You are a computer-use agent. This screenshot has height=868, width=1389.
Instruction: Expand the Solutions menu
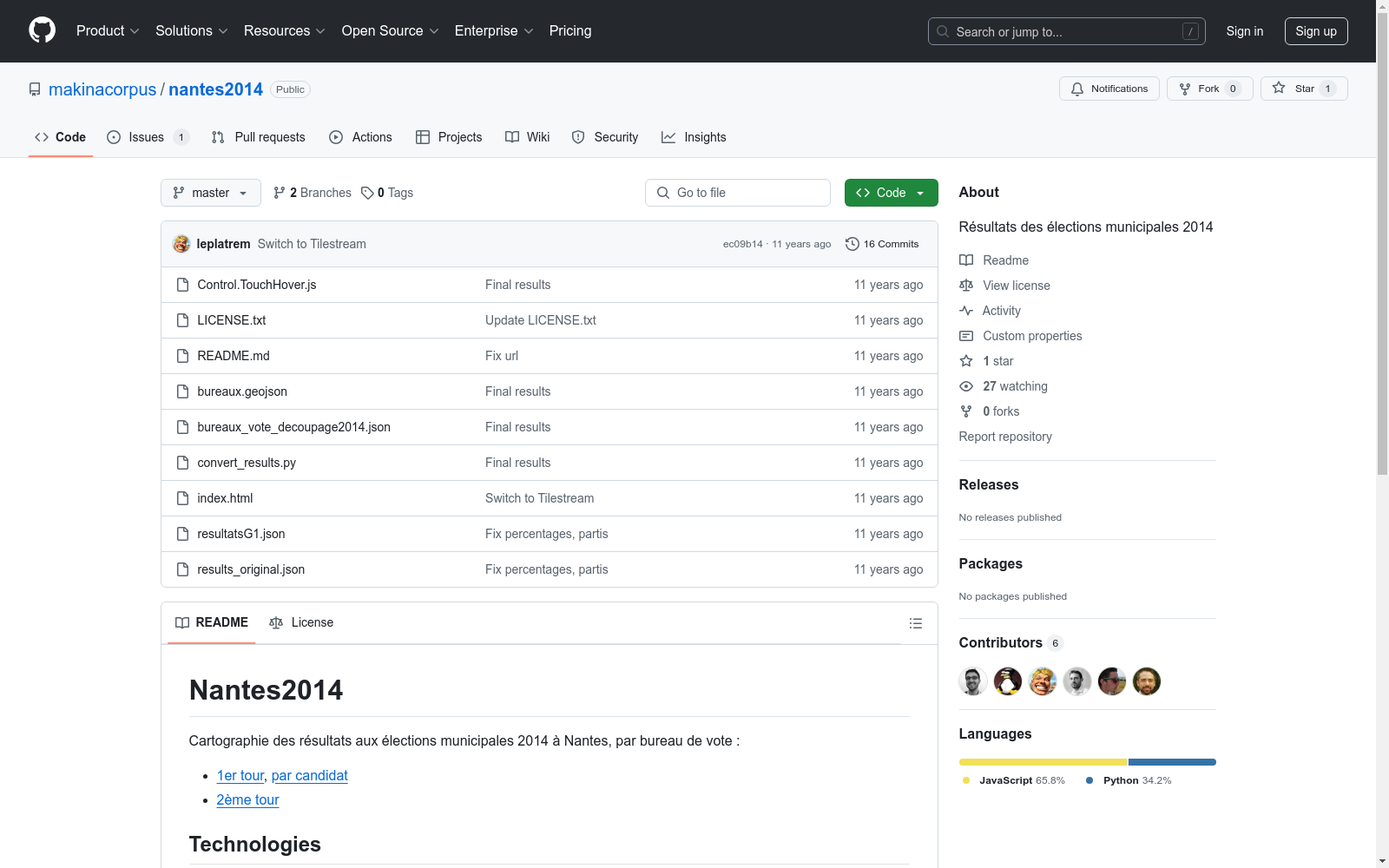pos(192,31)
